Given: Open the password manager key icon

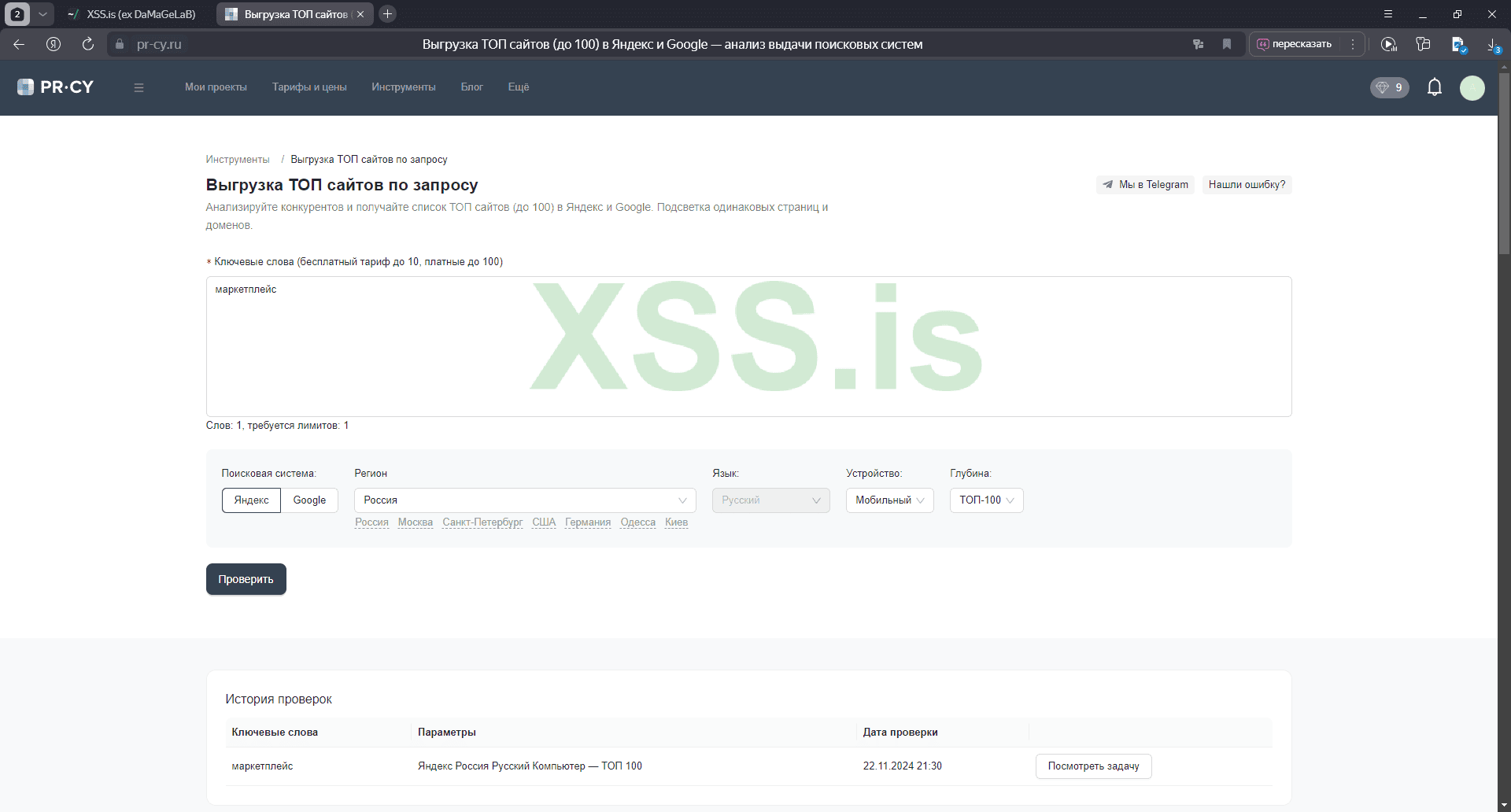Looking at the screenshot, I should click(x=1198, y=44).
